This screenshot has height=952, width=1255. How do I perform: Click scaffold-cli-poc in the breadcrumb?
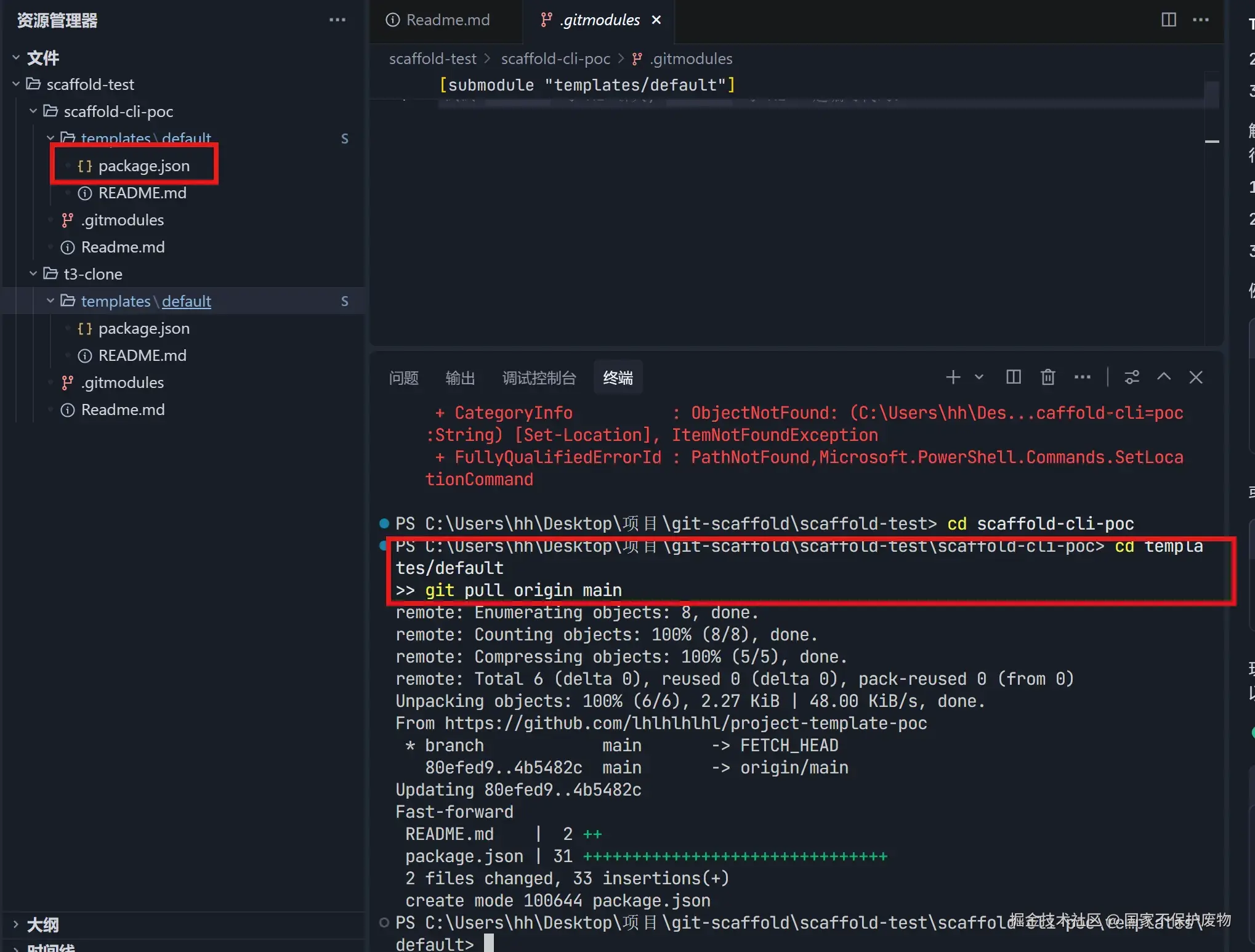555,58
